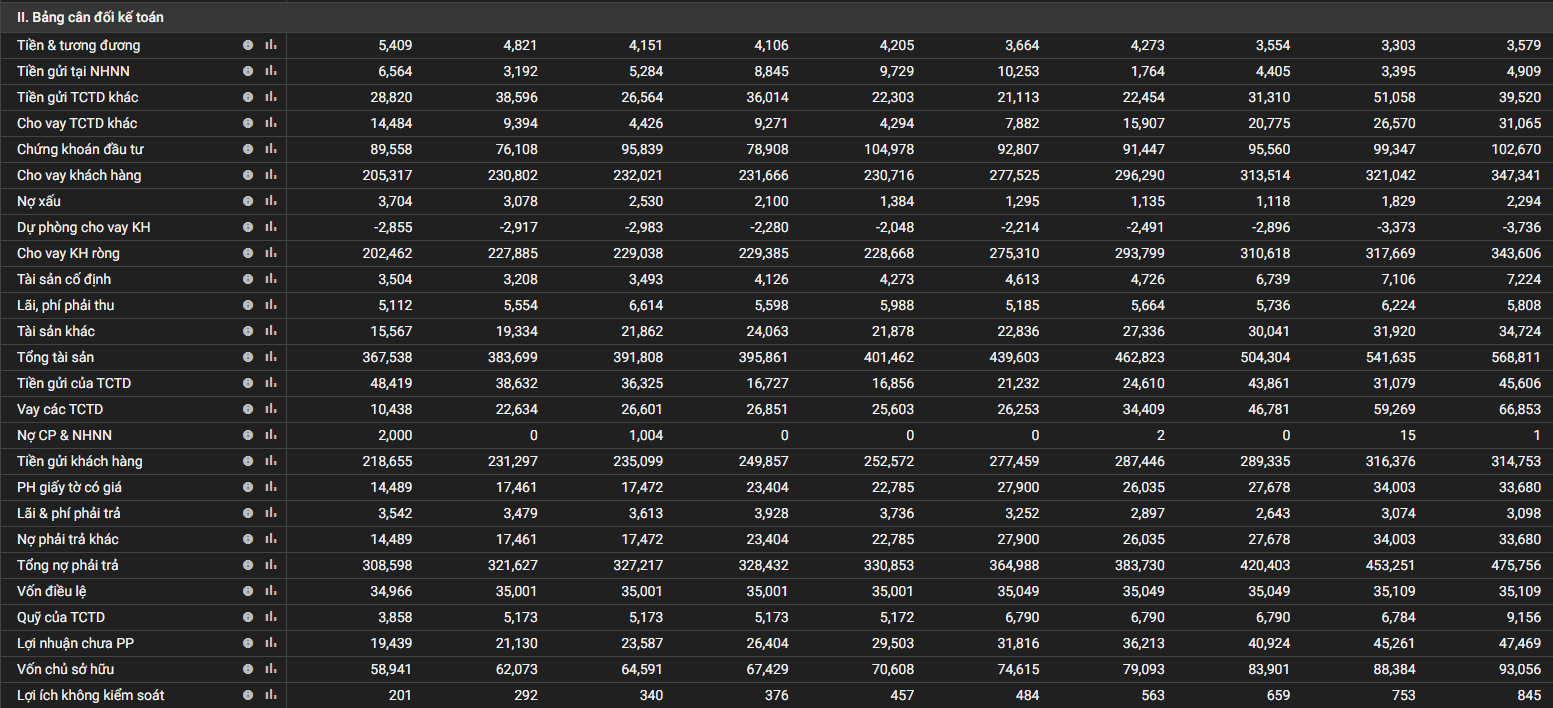The width and height of the screenshot is (1553, 708).
Task: Select the Chứng khoán đầu tư value 104,978
Action: [x=891, y=149]
